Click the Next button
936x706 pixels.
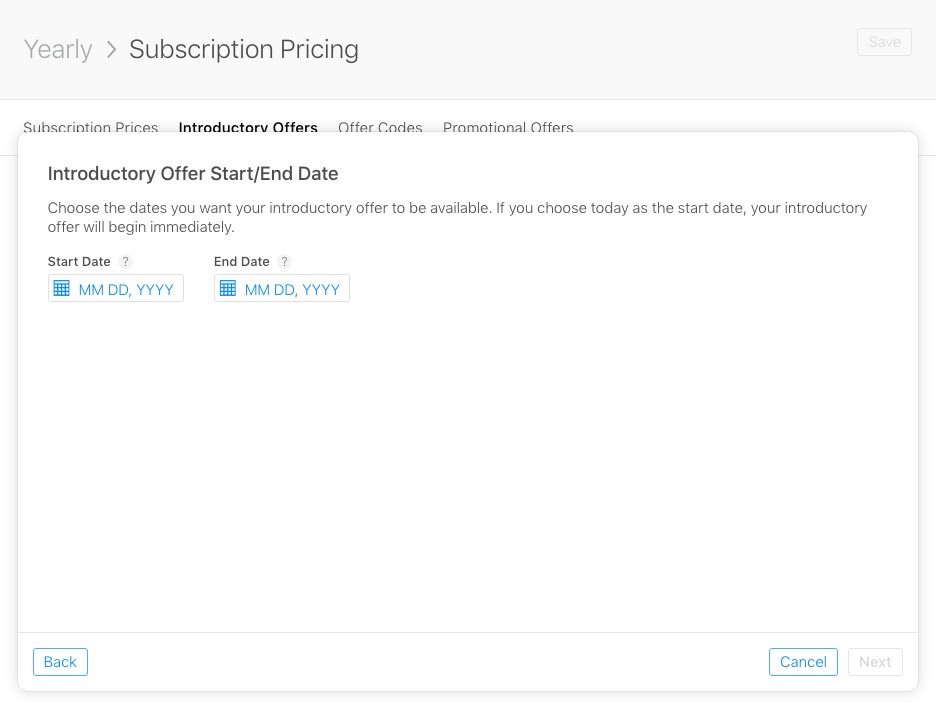(x=875, y=661)
